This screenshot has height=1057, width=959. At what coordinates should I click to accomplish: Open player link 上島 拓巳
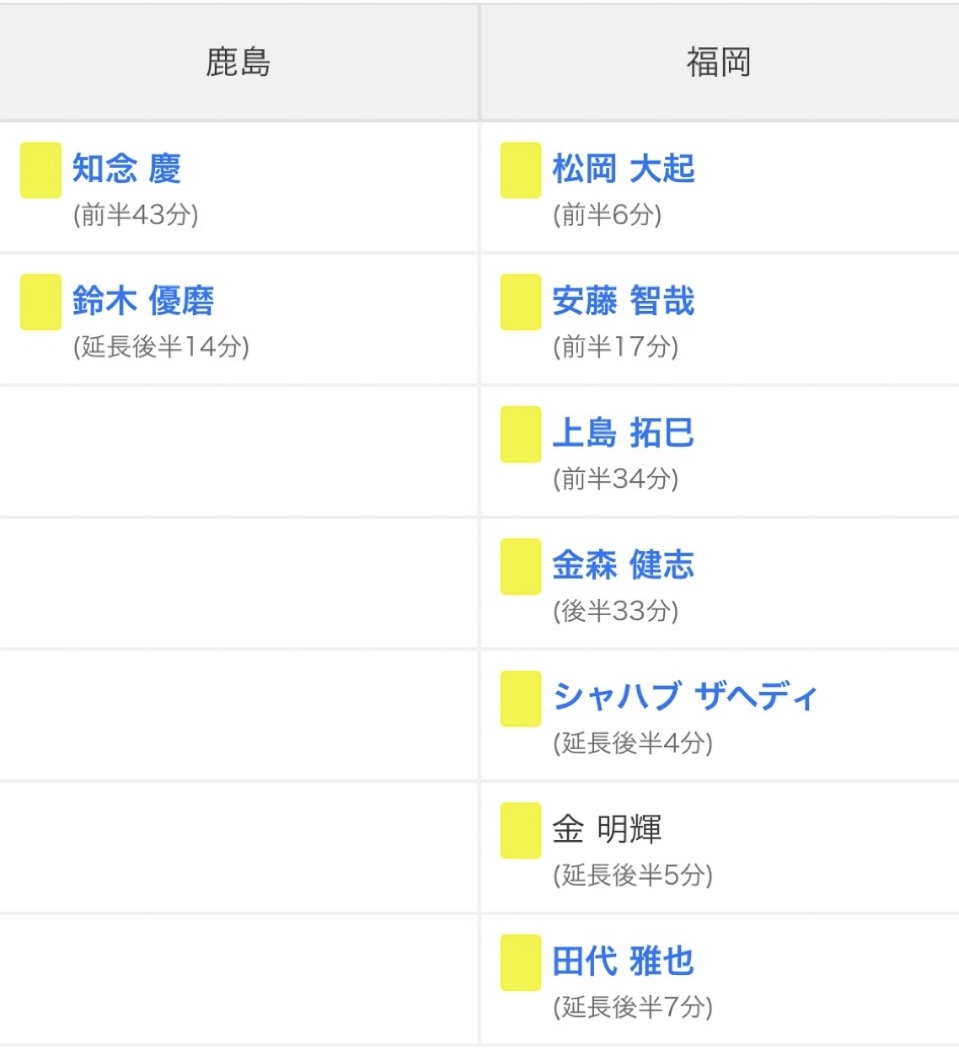[x=623, y=433]
